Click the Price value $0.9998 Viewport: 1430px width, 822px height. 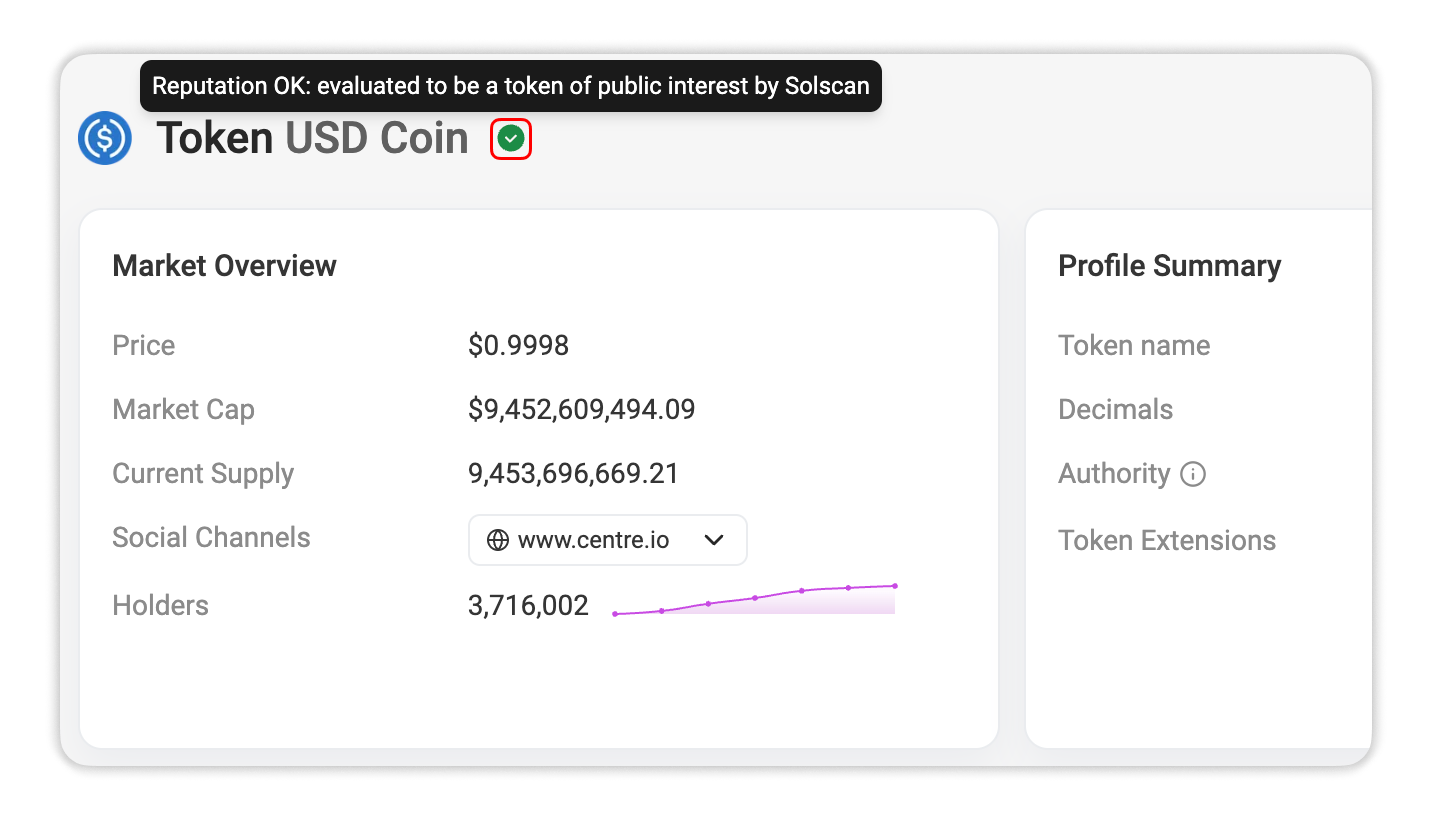pos(518,346)
